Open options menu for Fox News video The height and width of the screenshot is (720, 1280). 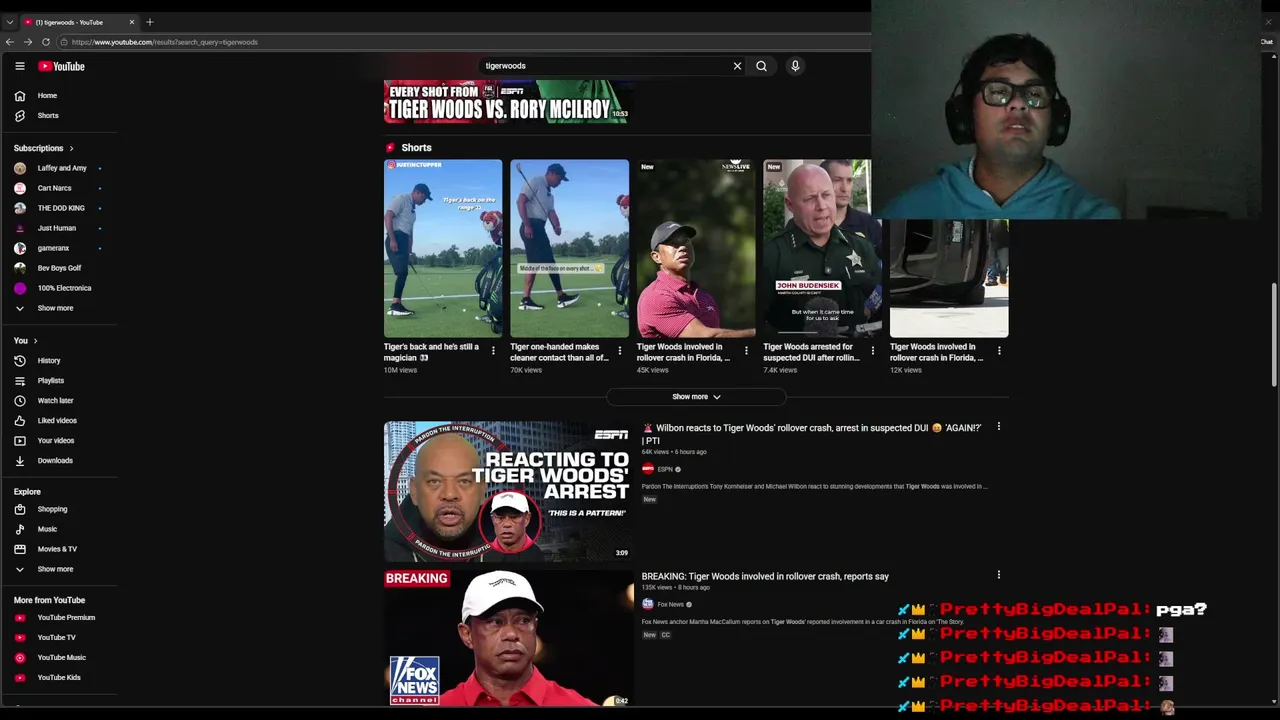[x=998, y=575]
